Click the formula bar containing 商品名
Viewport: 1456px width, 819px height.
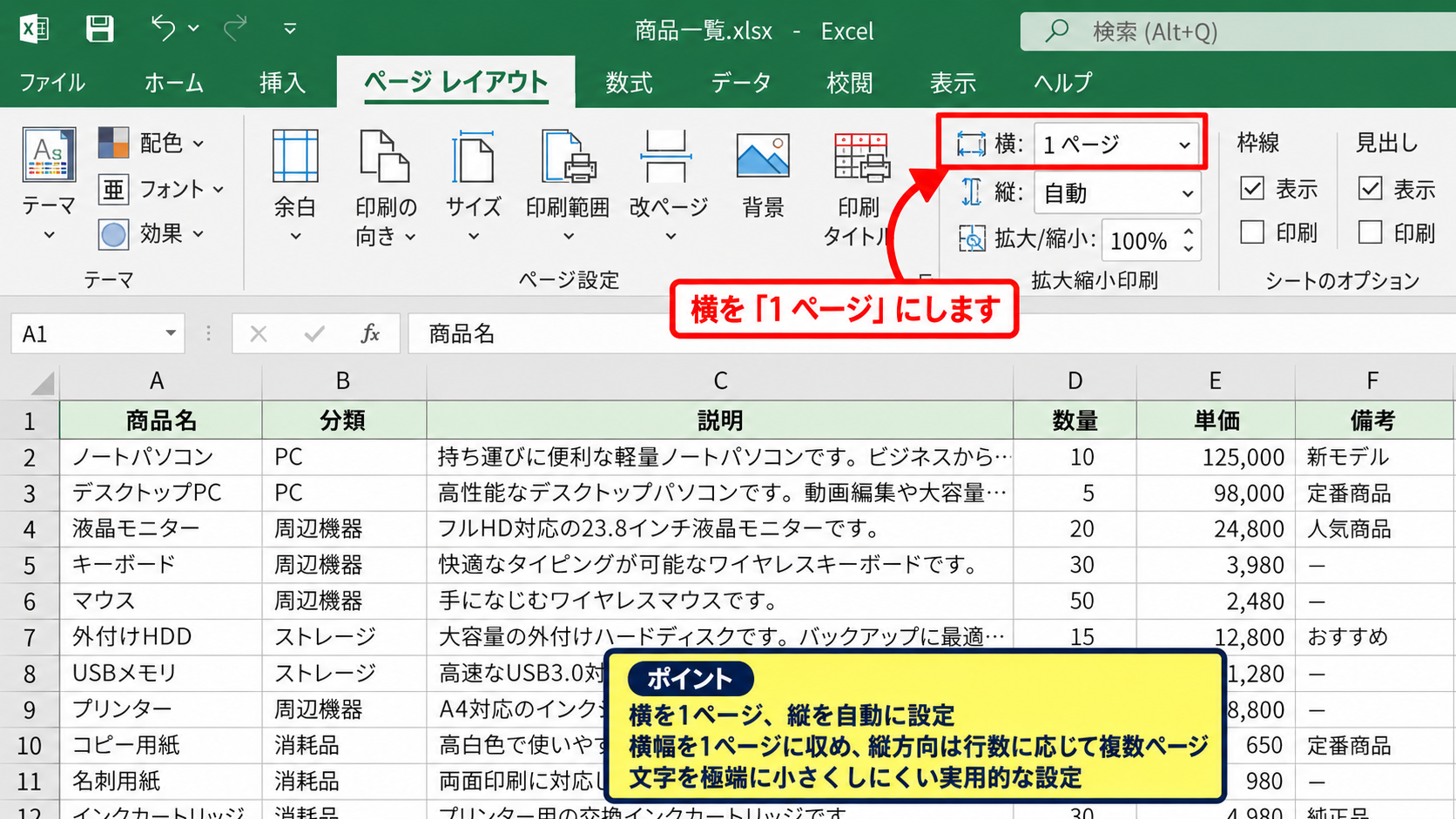pos(932,333)
